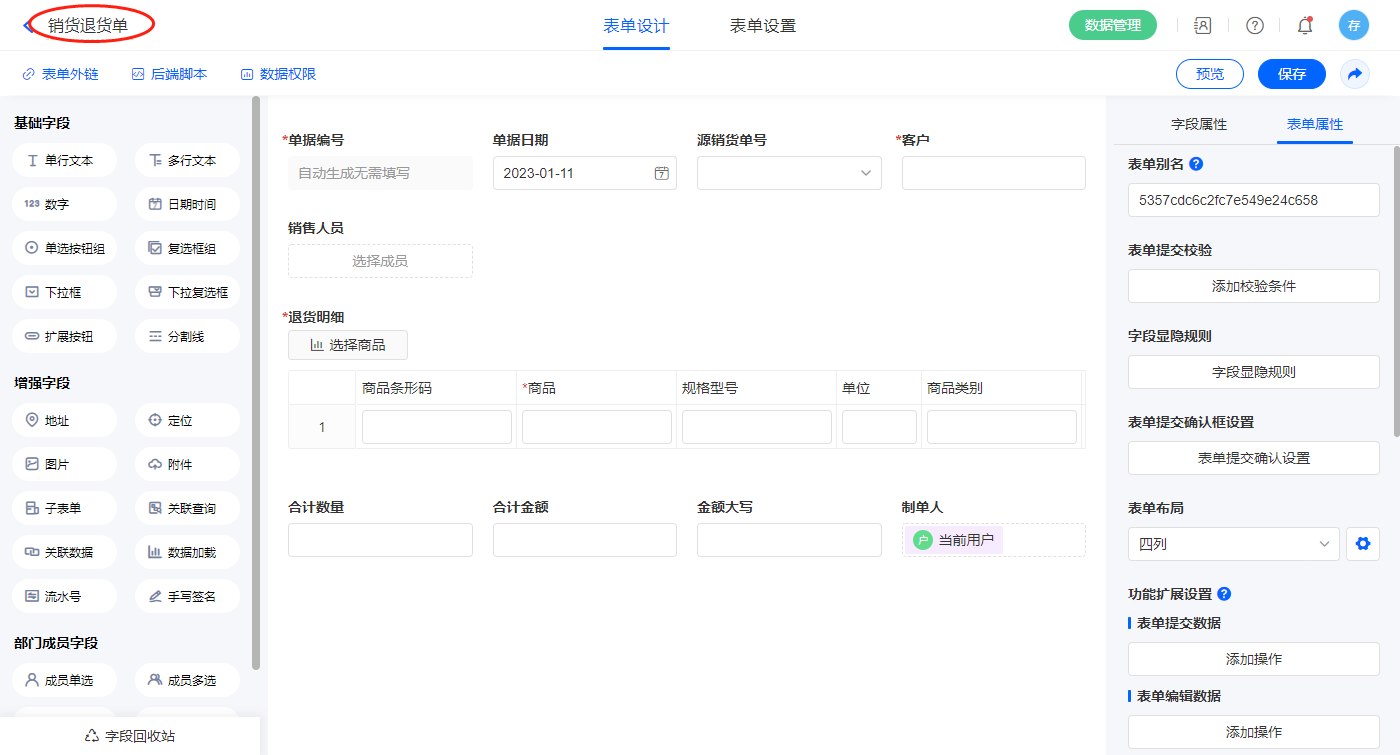The height and width of the screenshot is (755, 1400).
Task: Click the help question mark icon in header
Action: coord(1254,25)
